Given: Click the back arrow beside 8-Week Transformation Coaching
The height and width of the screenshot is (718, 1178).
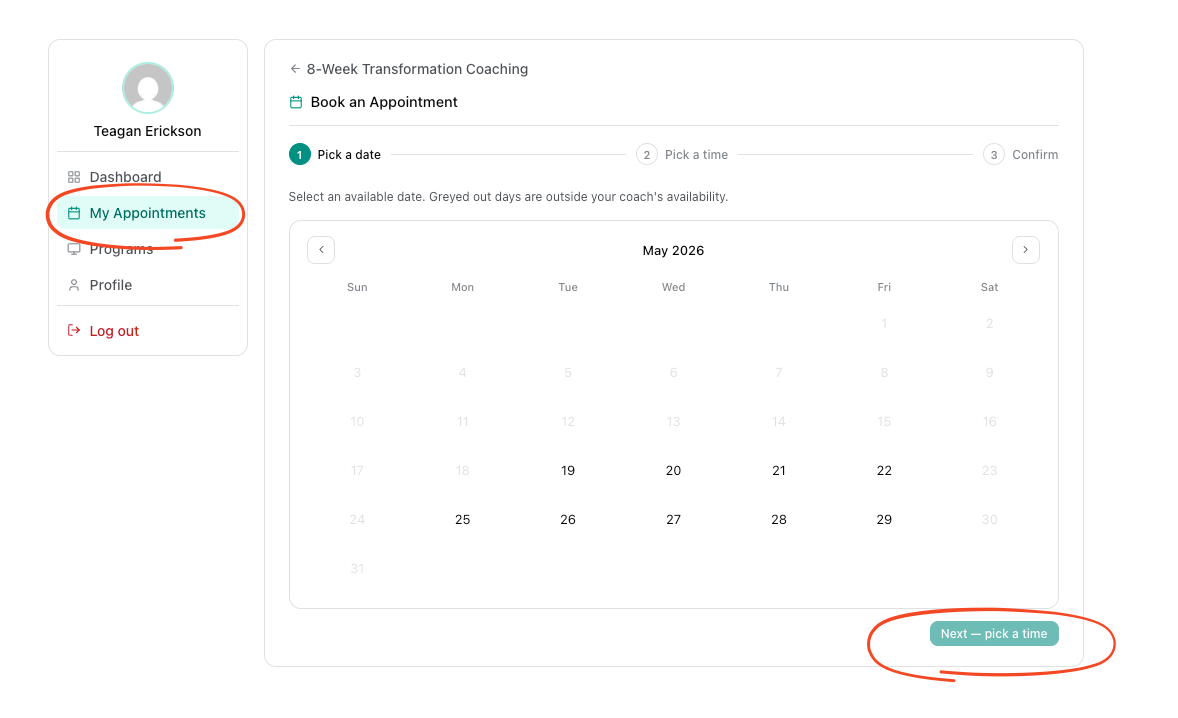Looking at the screenshot, I should (x=295, y=69).
